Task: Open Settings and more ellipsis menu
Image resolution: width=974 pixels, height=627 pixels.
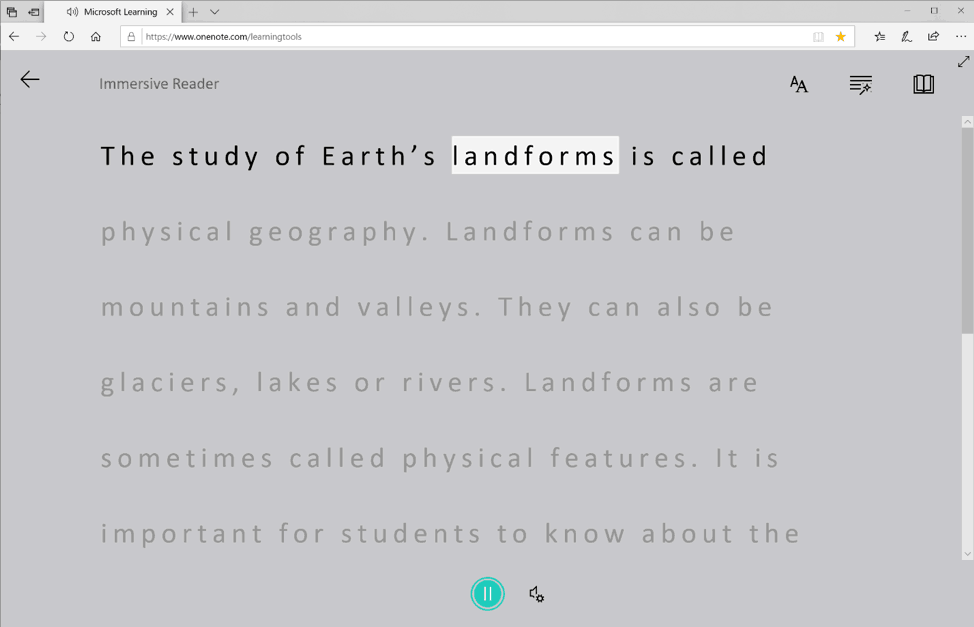Action: [961, 37]
